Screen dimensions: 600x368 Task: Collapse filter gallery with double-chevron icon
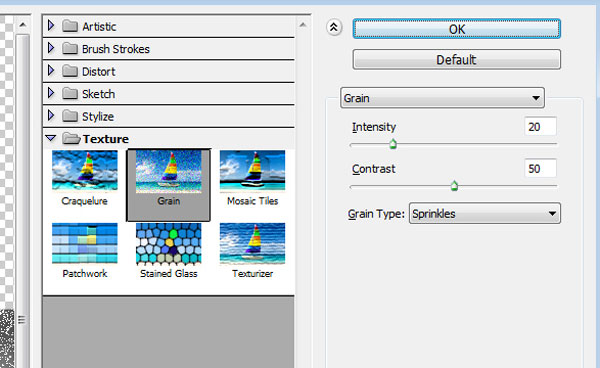click(x=334, y=28)
